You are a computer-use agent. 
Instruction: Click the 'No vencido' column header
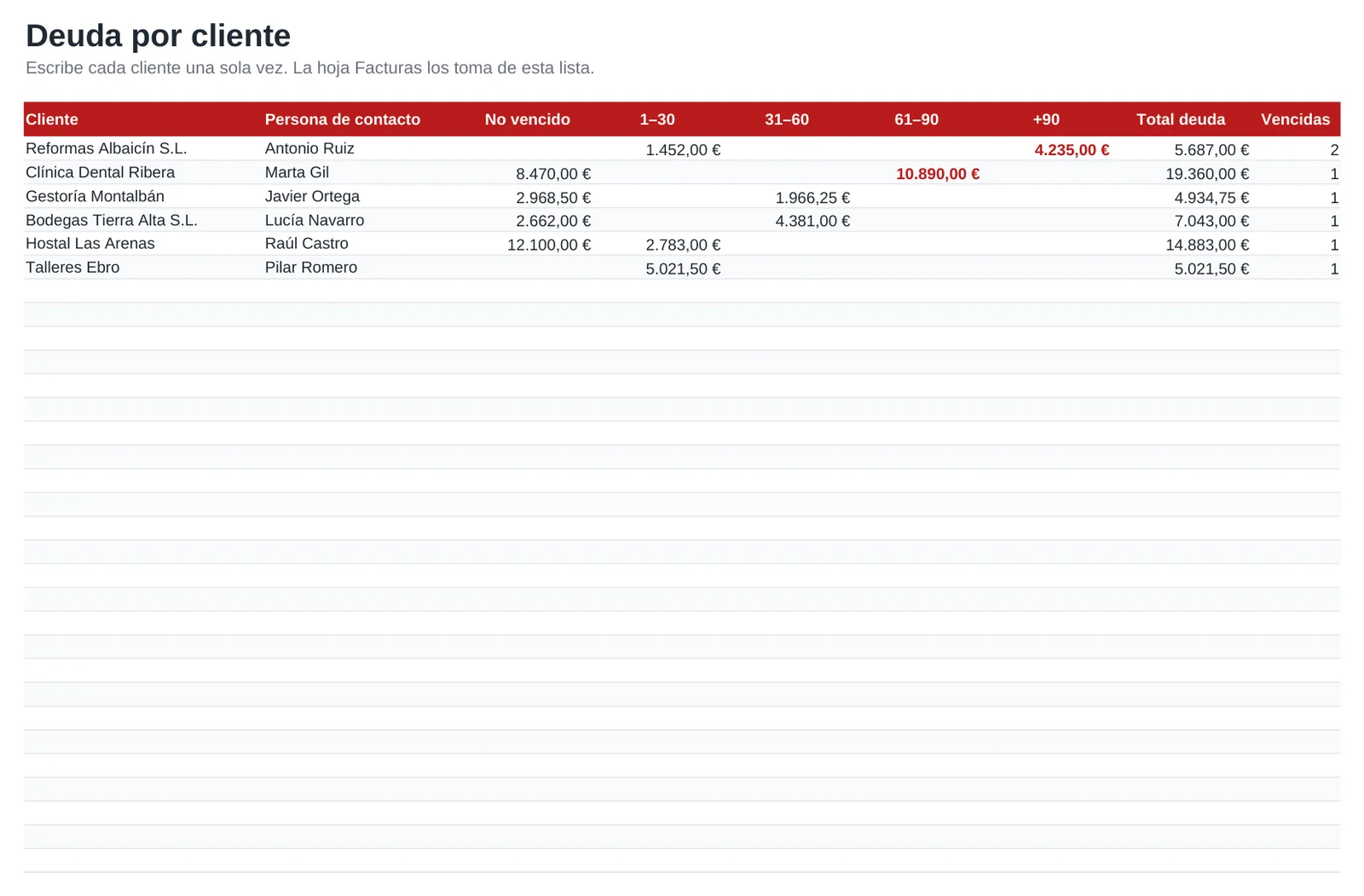pyautogui.click(x=528, y=119)
